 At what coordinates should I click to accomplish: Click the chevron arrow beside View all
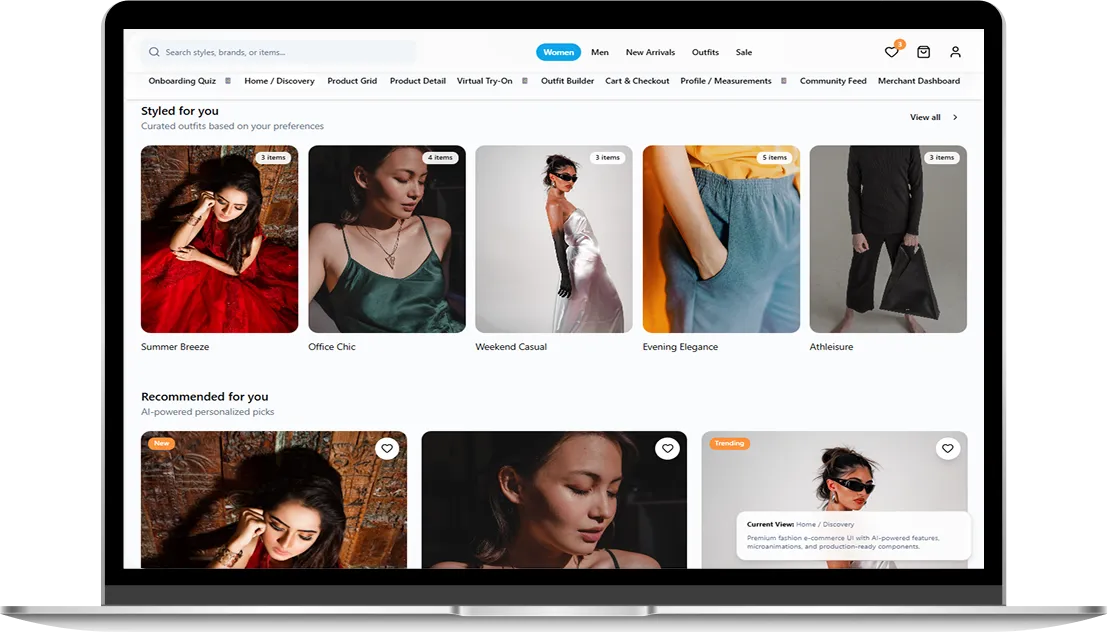click(955, 118)
